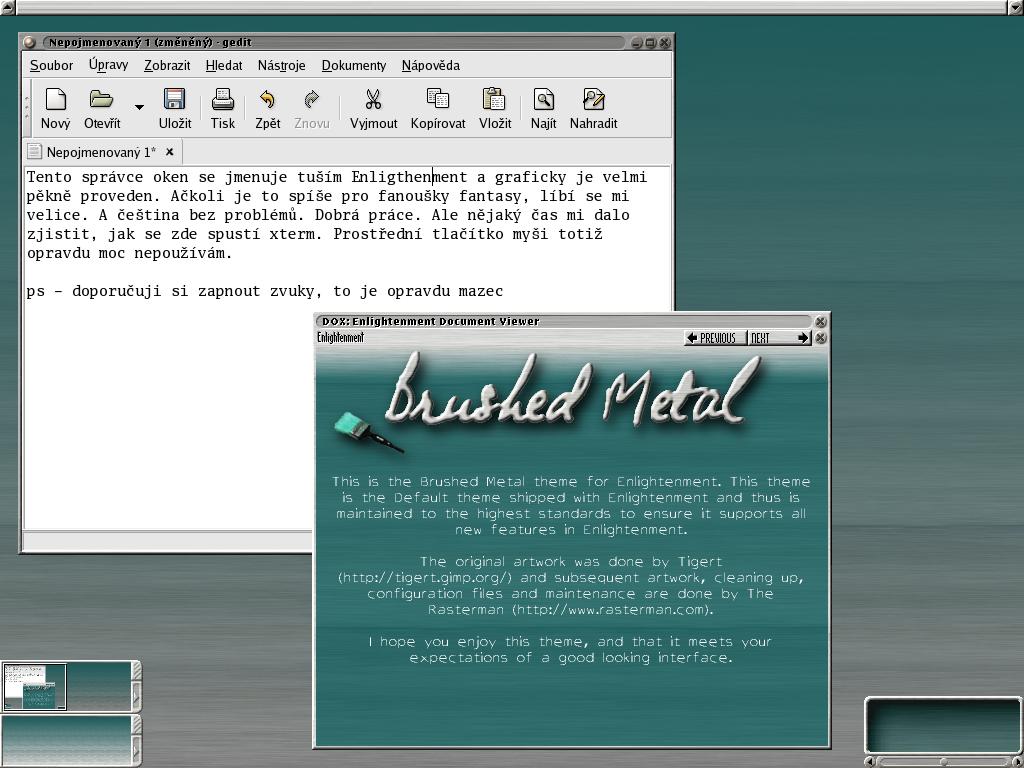Viewport: 1024px width, 768px height.
Task: Click the top-right corner arrow of the desktop bar
Action: pyautogui.click(x=1016, y=7)
